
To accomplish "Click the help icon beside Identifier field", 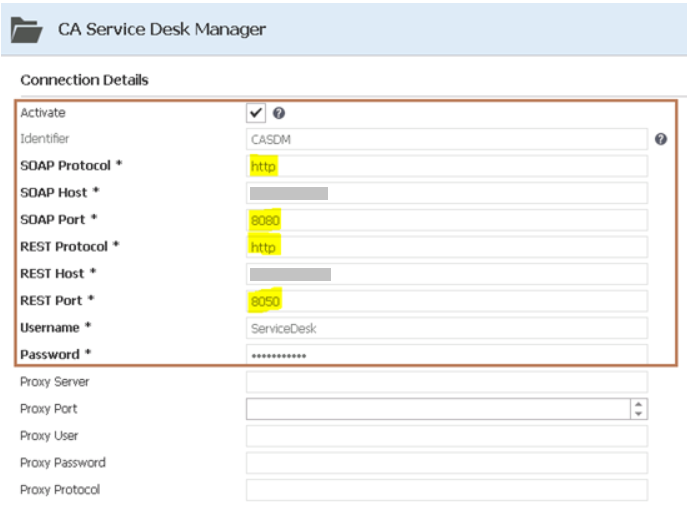I will (x=661, y=140).
